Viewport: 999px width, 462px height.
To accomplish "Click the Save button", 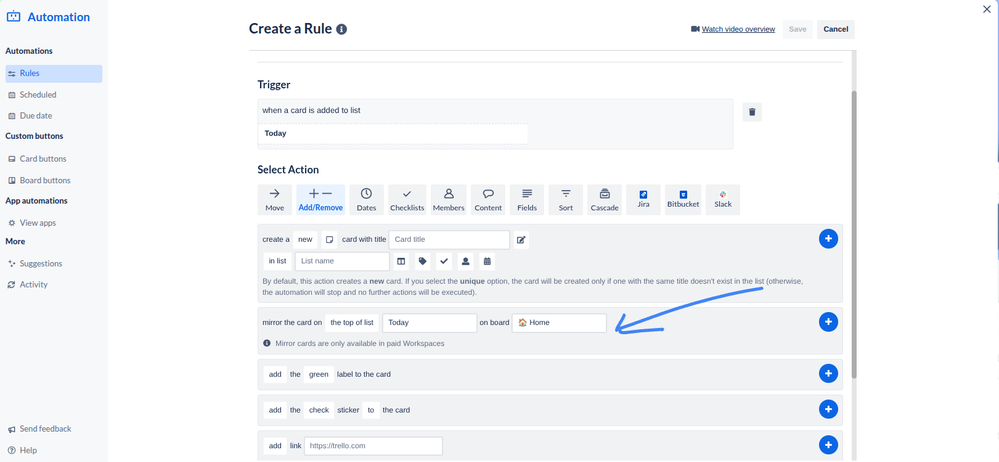I will 798,29.
